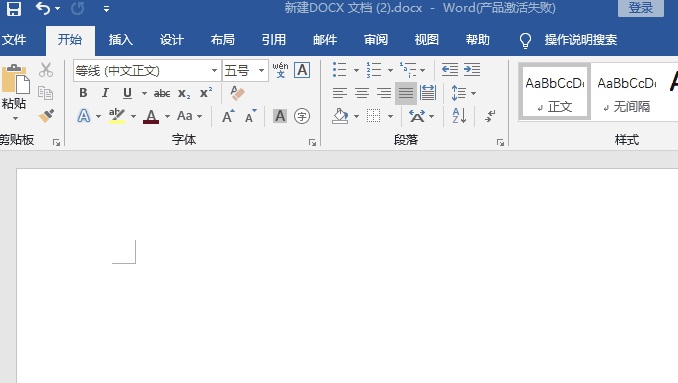The height and width of the screenshot is (383, 678).
Task: Open highlight color dropdown arrow
Action: point(133,116)
